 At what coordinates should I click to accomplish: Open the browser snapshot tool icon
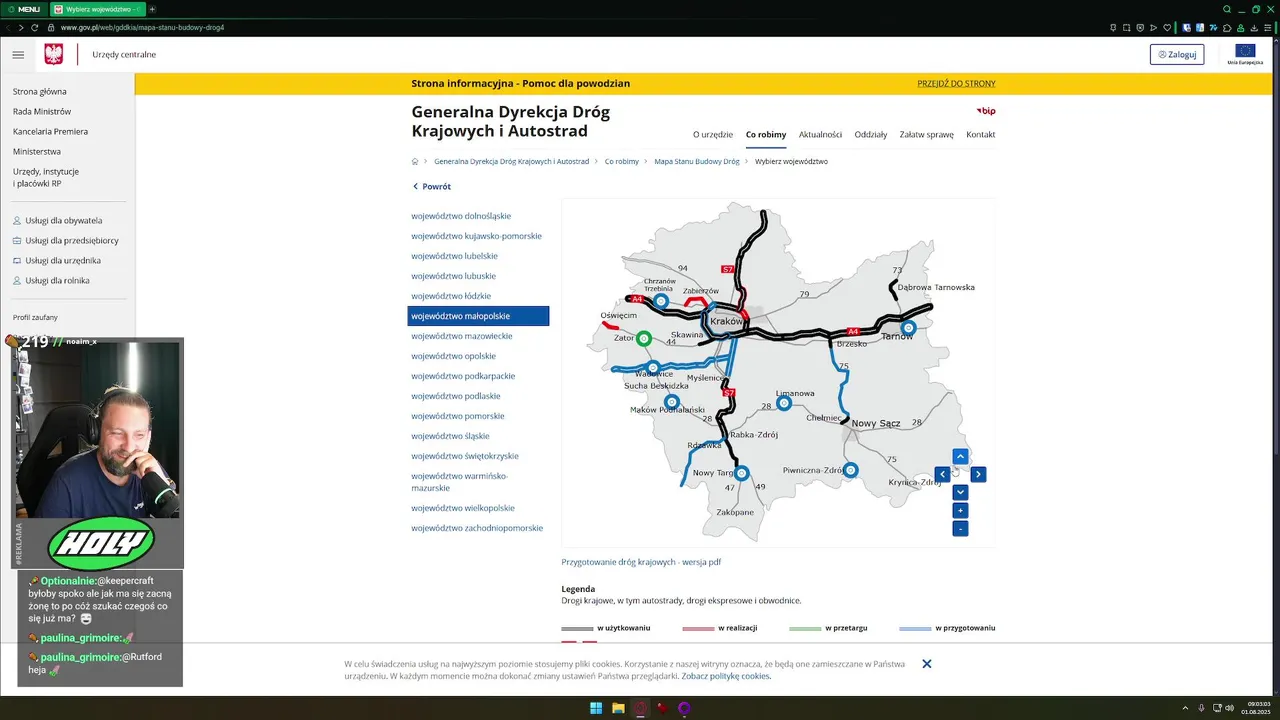[1126, 27]
